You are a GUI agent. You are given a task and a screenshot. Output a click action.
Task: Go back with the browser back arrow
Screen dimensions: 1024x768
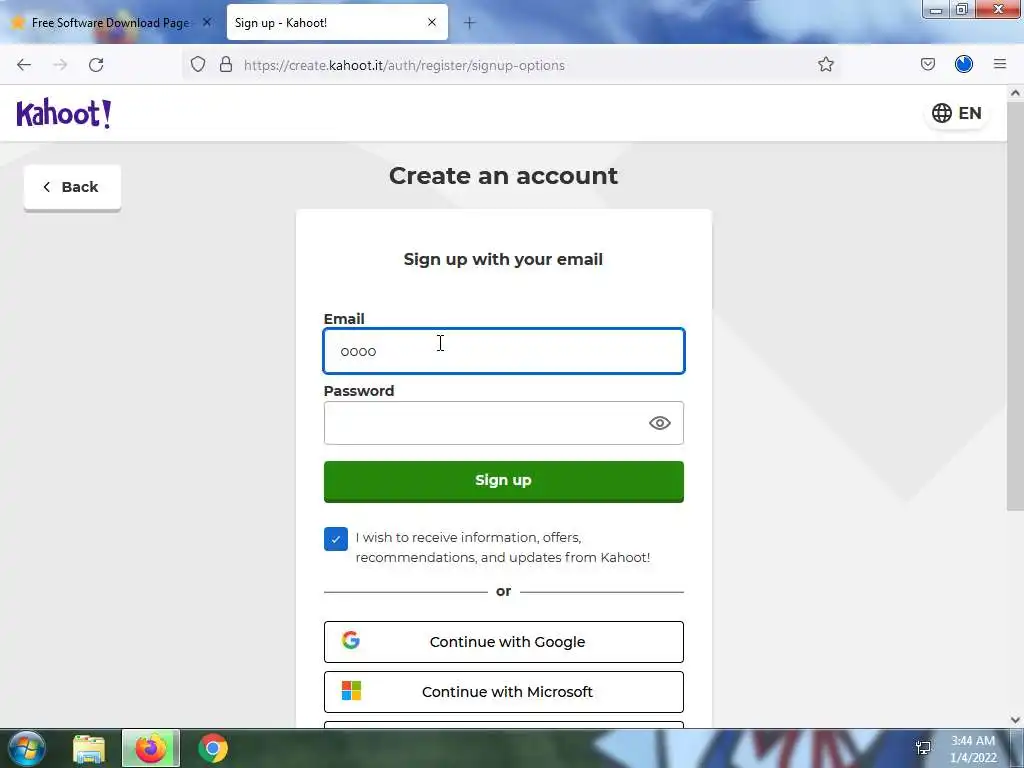pos(24,65)
